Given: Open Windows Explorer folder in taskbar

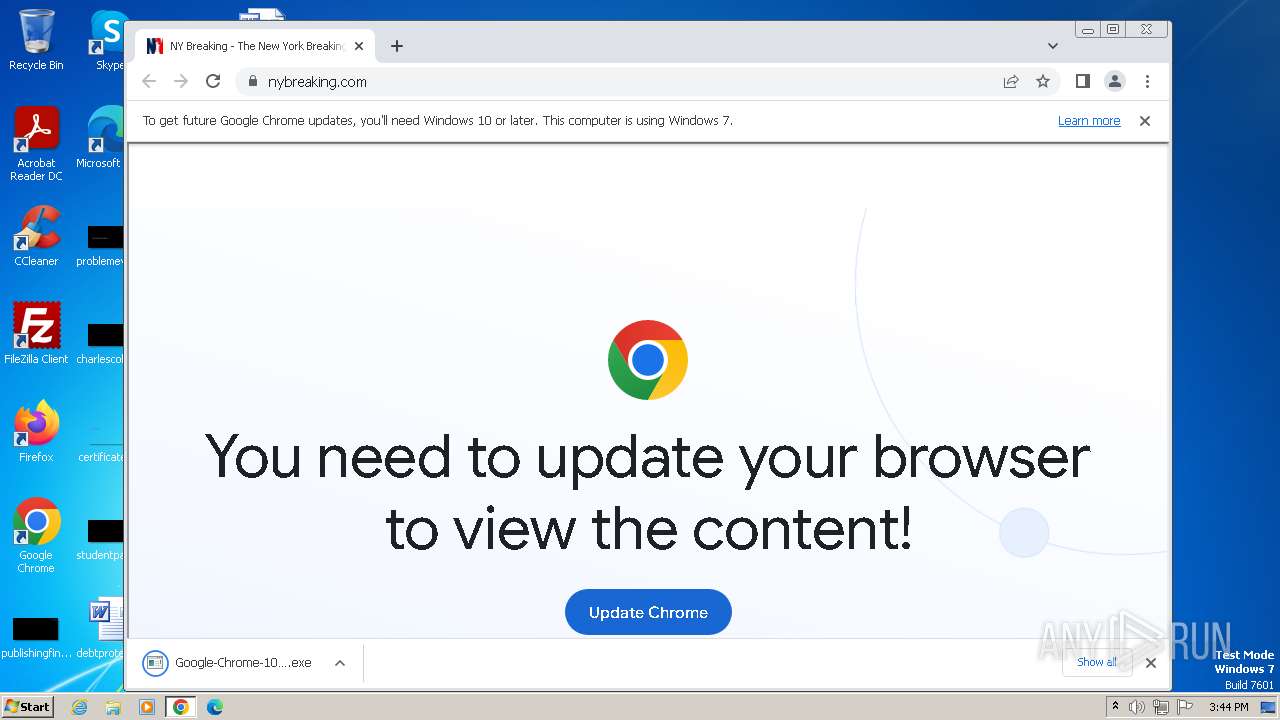Looking at the screenshot, I should 113,707.
